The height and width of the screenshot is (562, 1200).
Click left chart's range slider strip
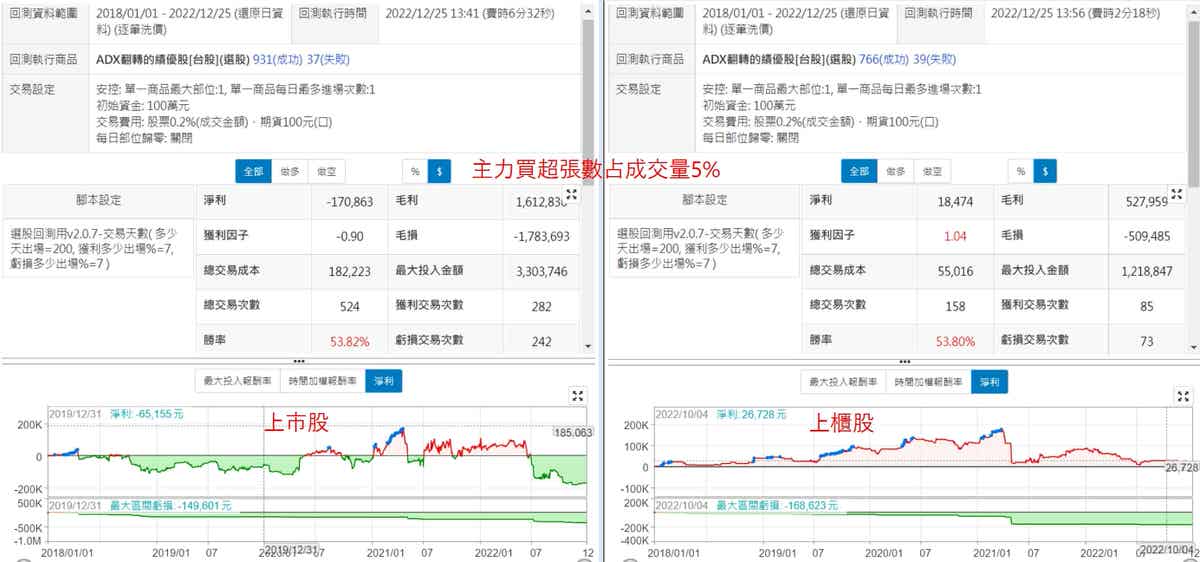coord(300,498)
